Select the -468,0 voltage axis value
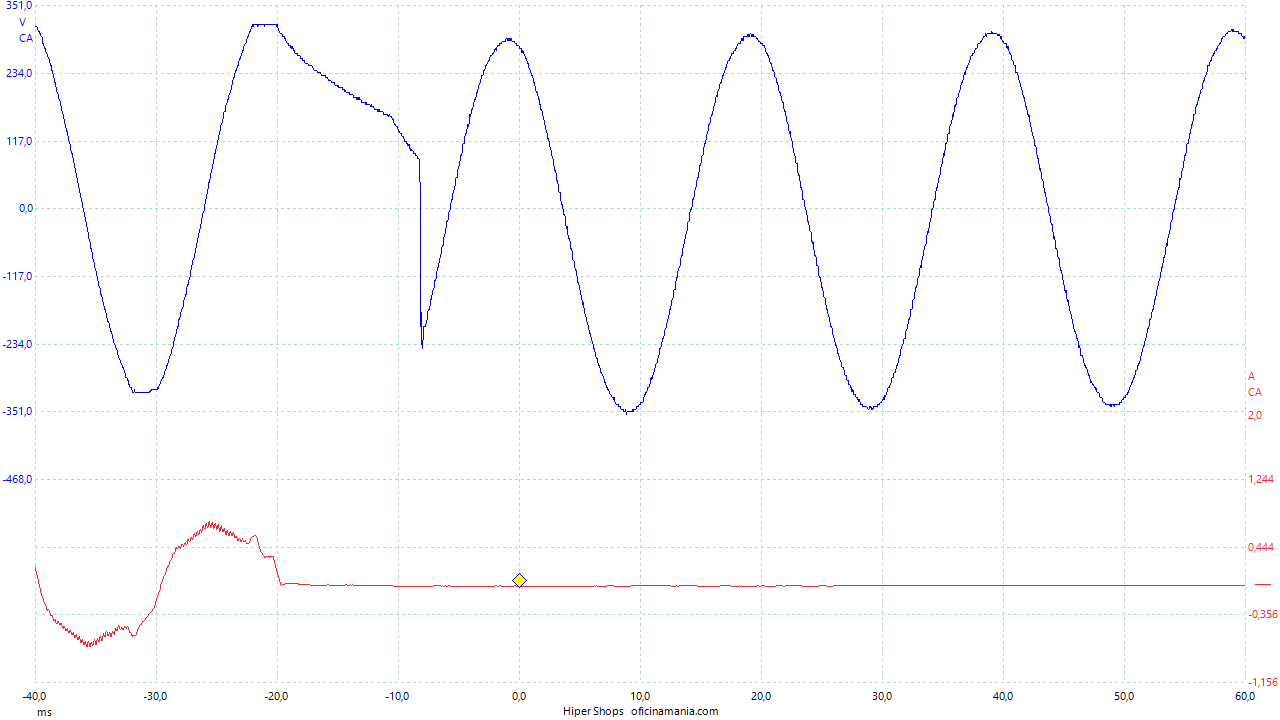This screenshot has height=720, width=1280. 17,479
